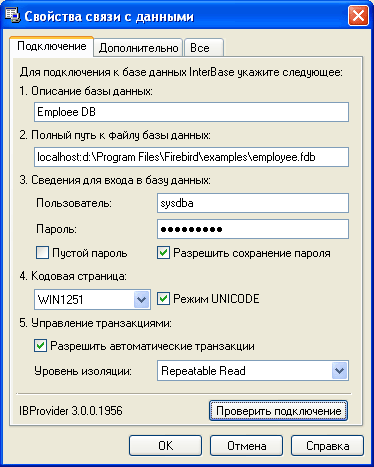Open help with Справка button
The height and width of the screenshot is (467, 374).
(x=327, y=446)
